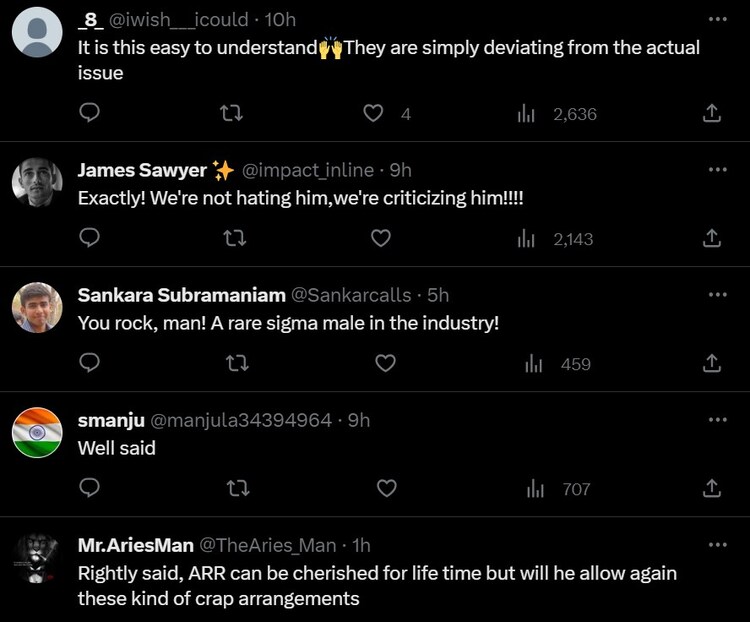This screenshot has width=750, height=622.
Task: Open view count 459 analytics
Action: [558, 364]
